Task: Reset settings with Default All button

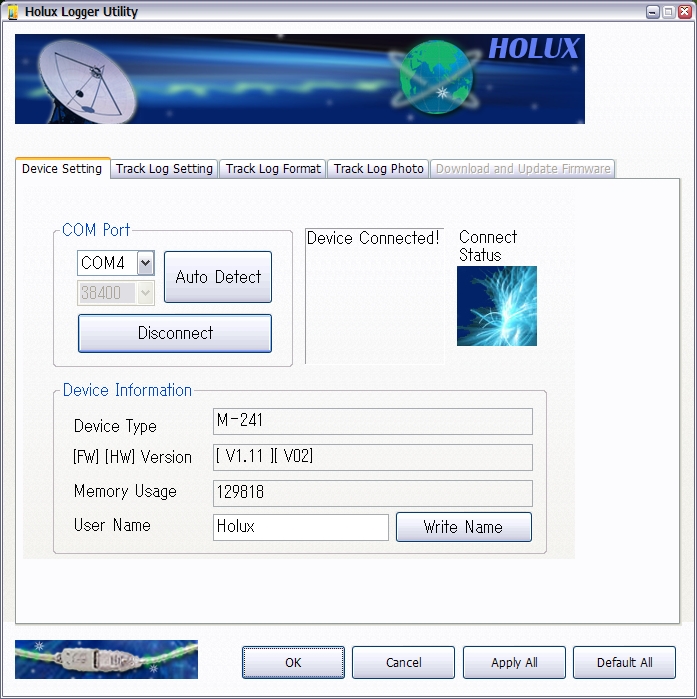Action: [624, 662]
